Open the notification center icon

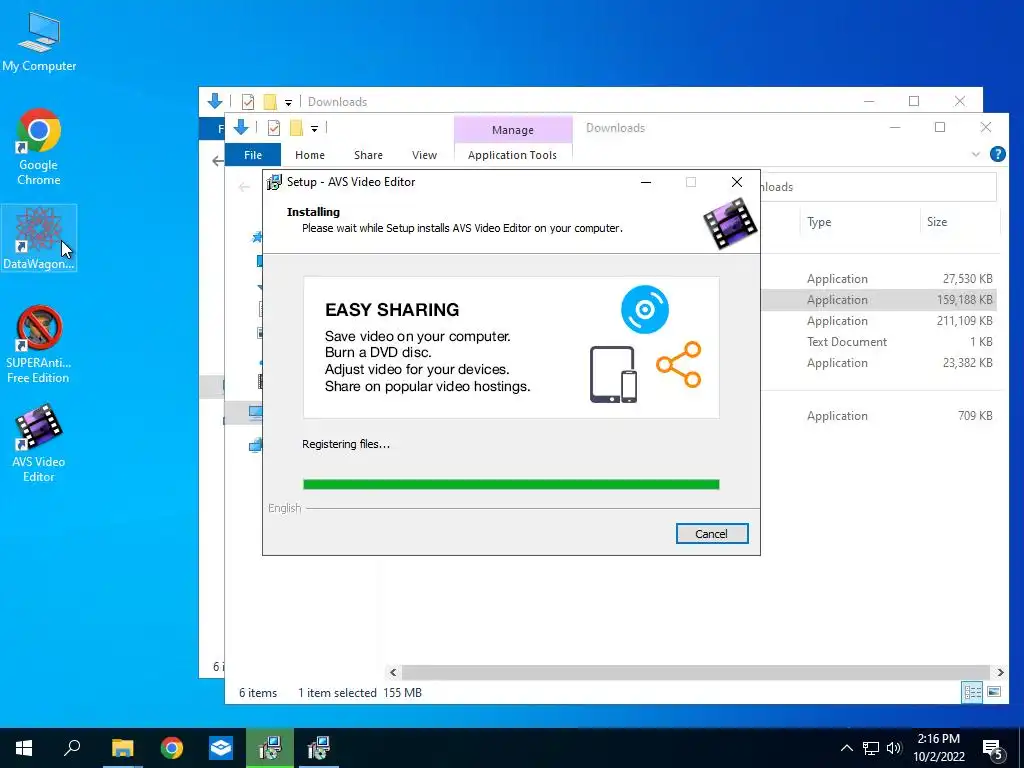coord(993,750)
